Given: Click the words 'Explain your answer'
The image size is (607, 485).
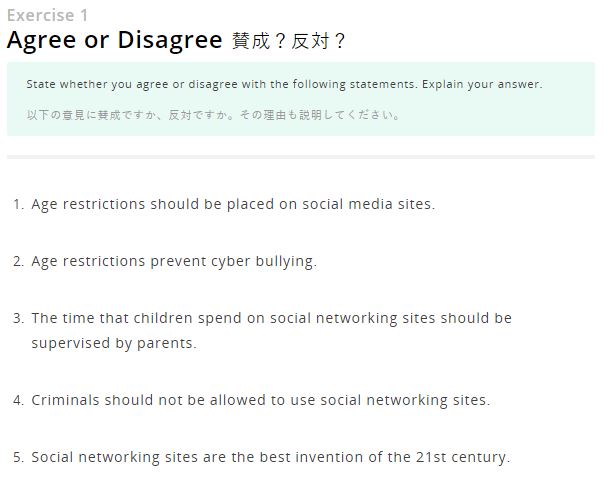Looking at the screenshot, I should (x=482, y=84).
